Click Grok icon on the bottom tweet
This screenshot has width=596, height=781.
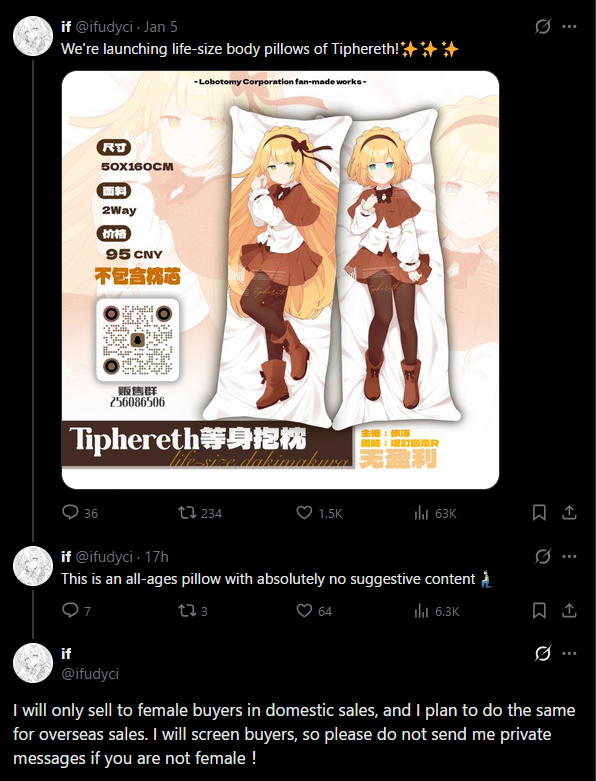pos(542,653)
